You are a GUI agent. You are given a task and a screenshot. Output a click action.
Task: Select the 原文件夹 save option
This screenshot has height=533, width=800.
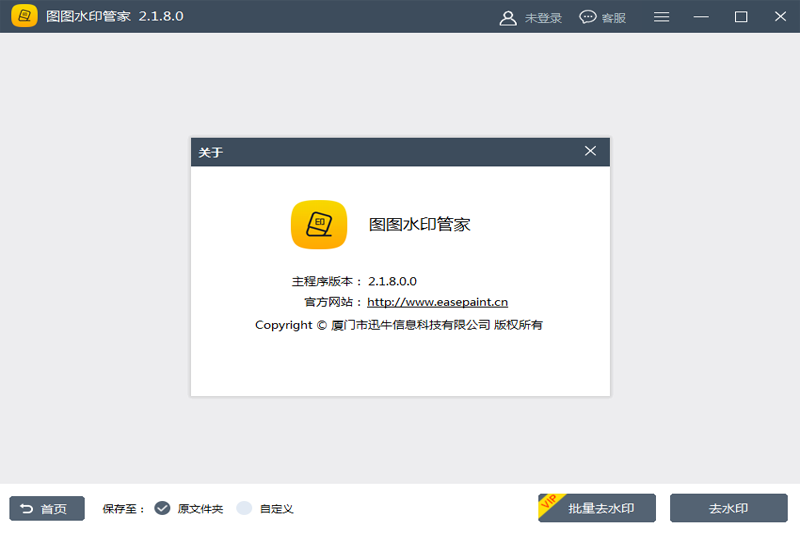163,508
